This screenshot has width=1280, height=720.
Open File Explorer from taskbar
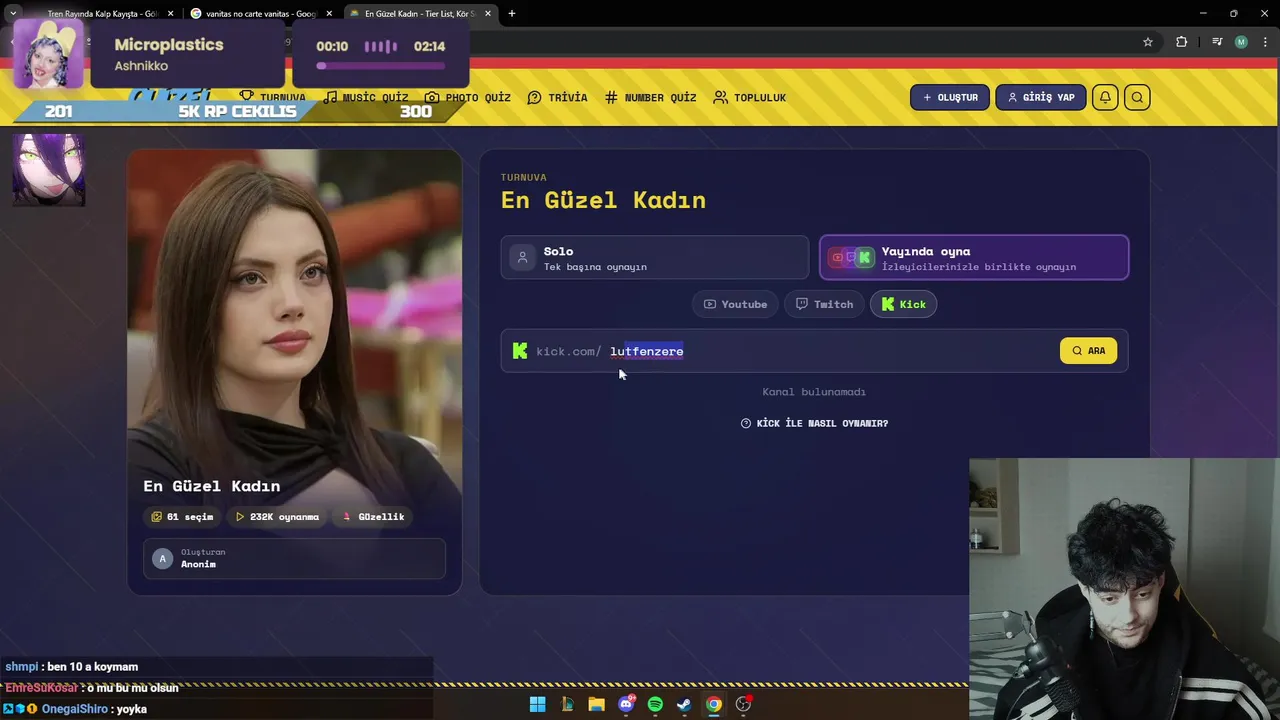(x=597, y=704)
